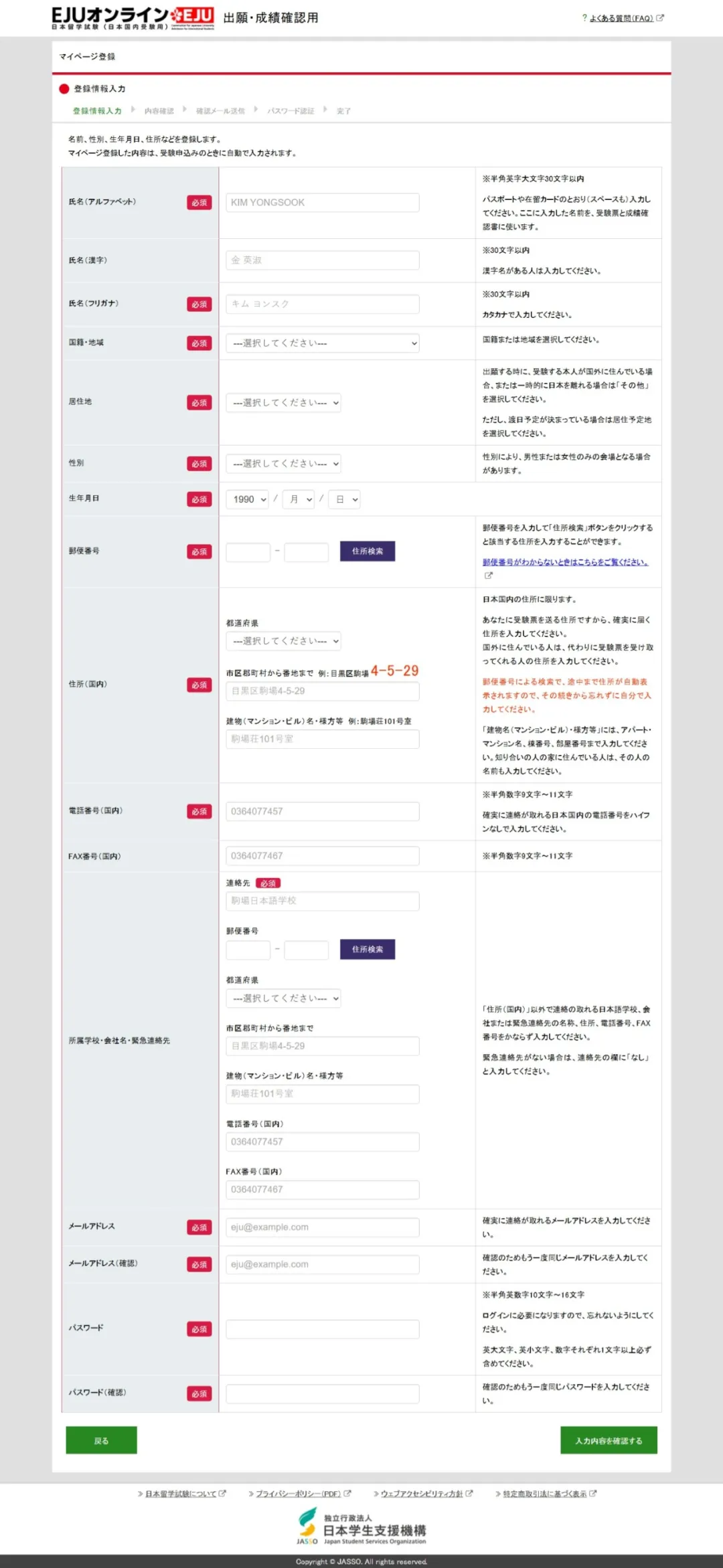
Task: Open the nationality/region dropdown
Action: click(x=323, y=343)
